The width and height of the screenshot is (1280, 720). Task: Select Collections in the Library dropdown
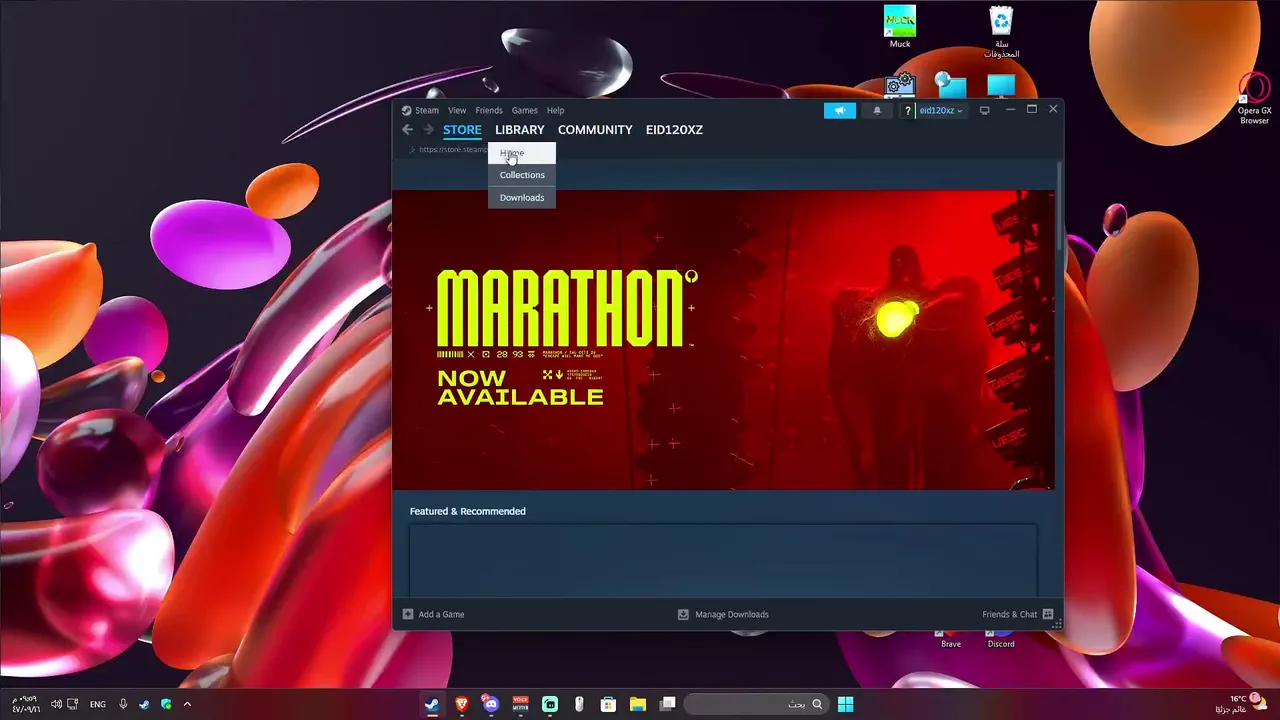tap(522, 175)
